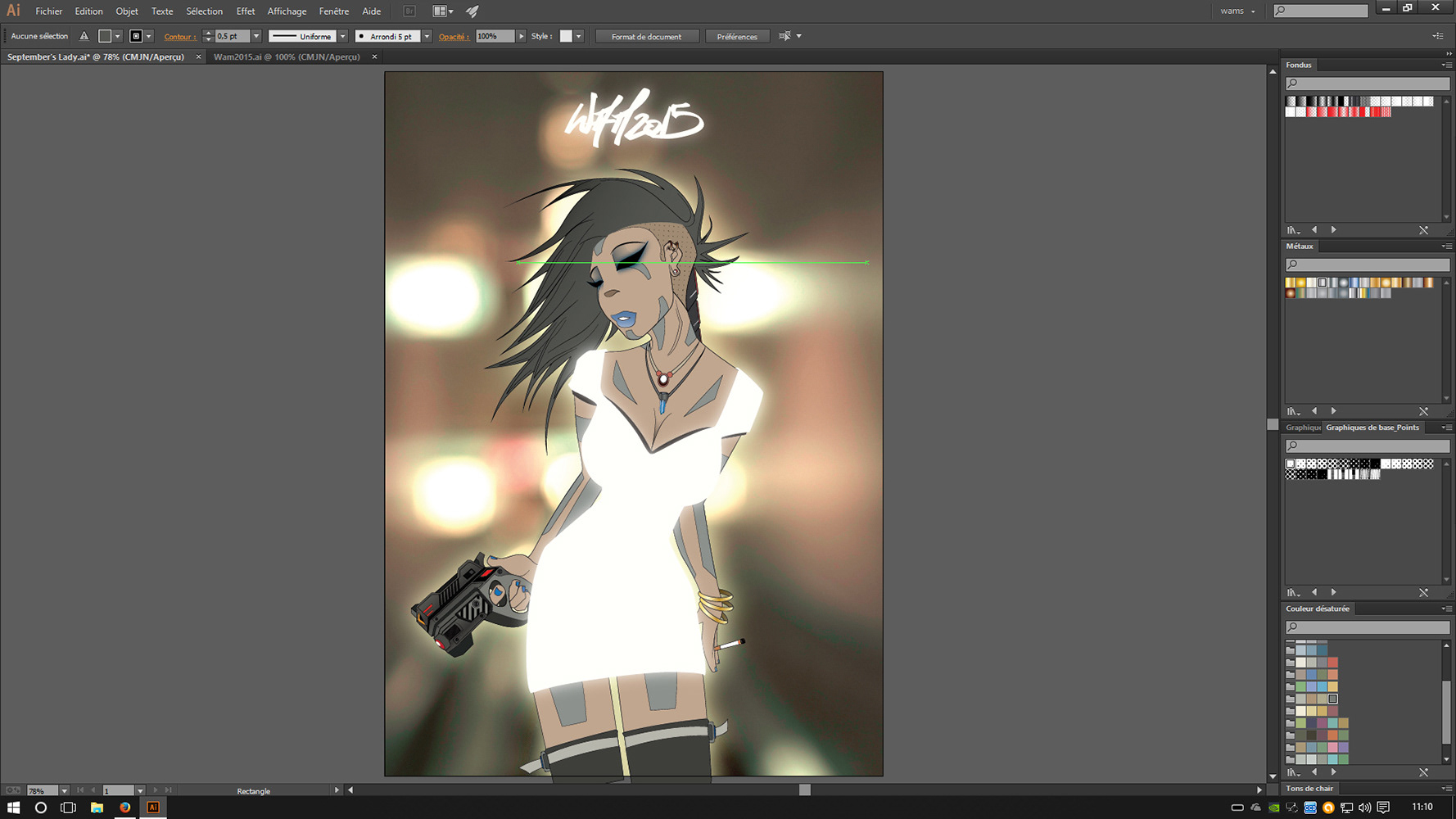
Task: Open the Arrondi 5 pt brush dropdown
Action: pyautogui.click(x=427, y=36)
